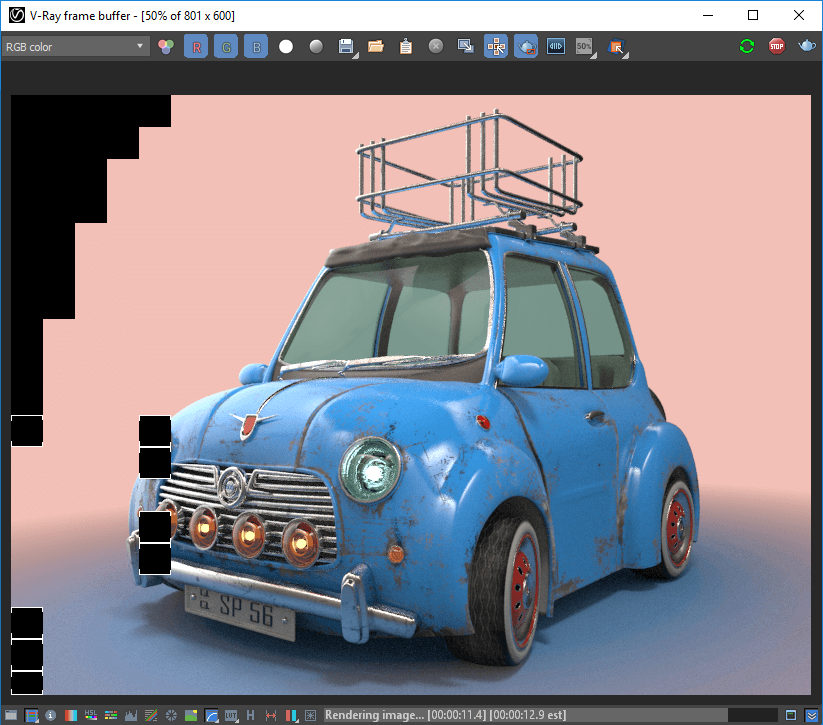Click the render progress bar
This screenshot has width=823, height=725.
click(x=550, y=716)
